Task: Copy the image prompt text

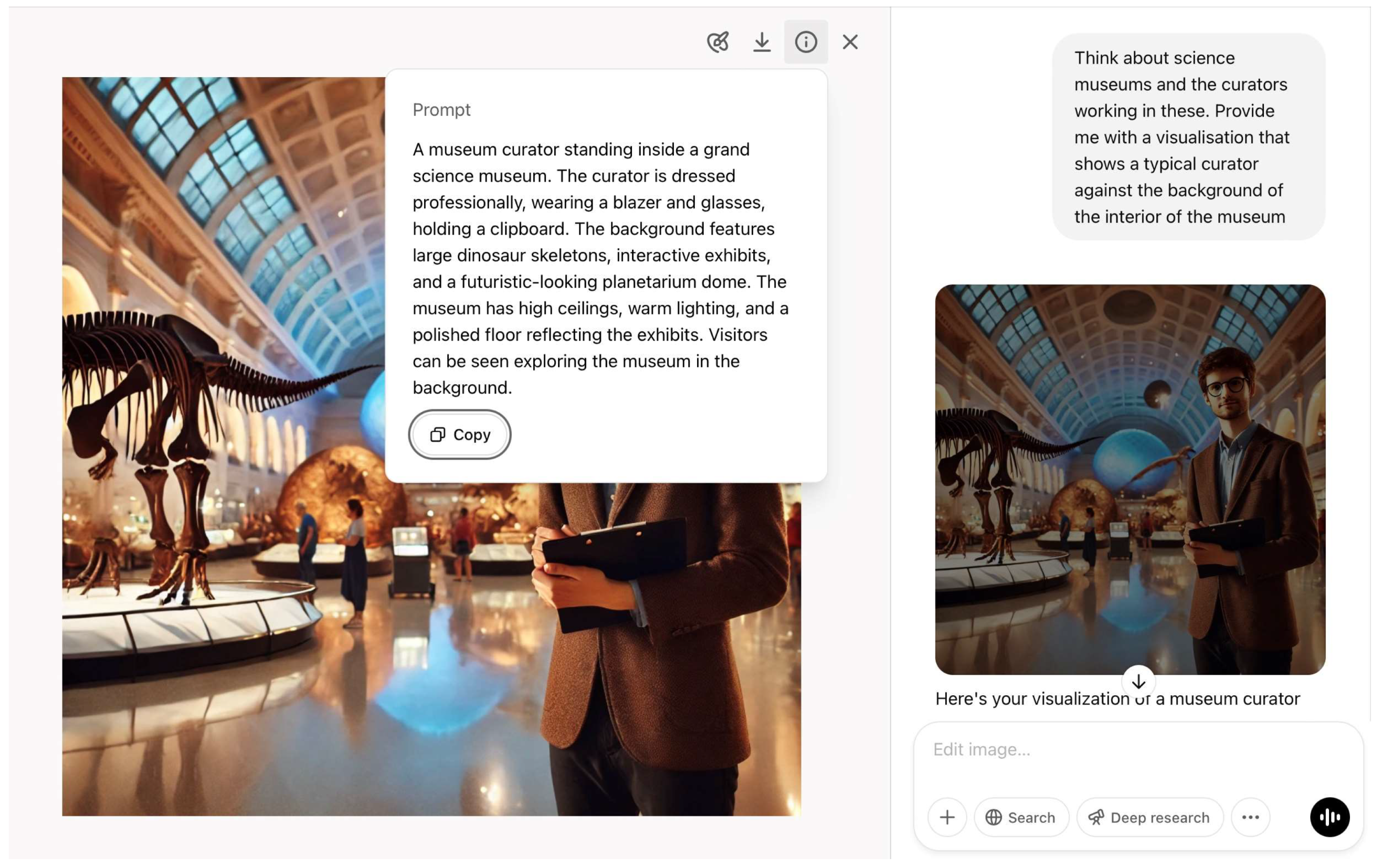Action: coord(460,435)
